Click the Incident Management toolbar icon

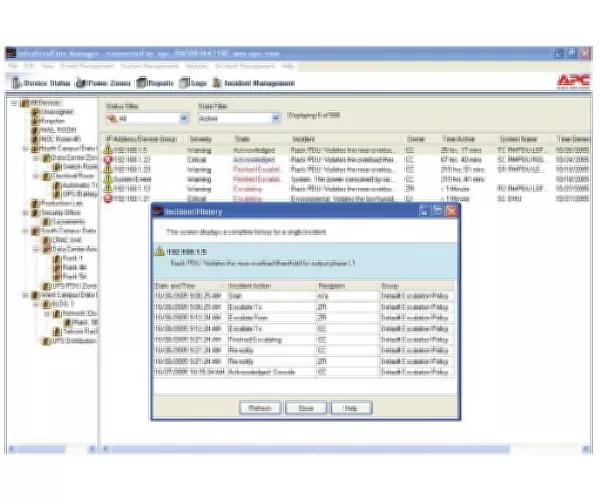pos(217,83)
